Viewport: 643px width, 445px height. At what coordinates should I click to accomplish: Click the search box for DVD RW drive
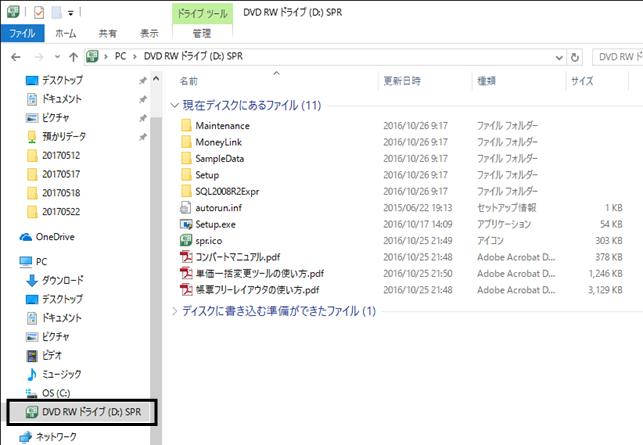tap(618, 57)
